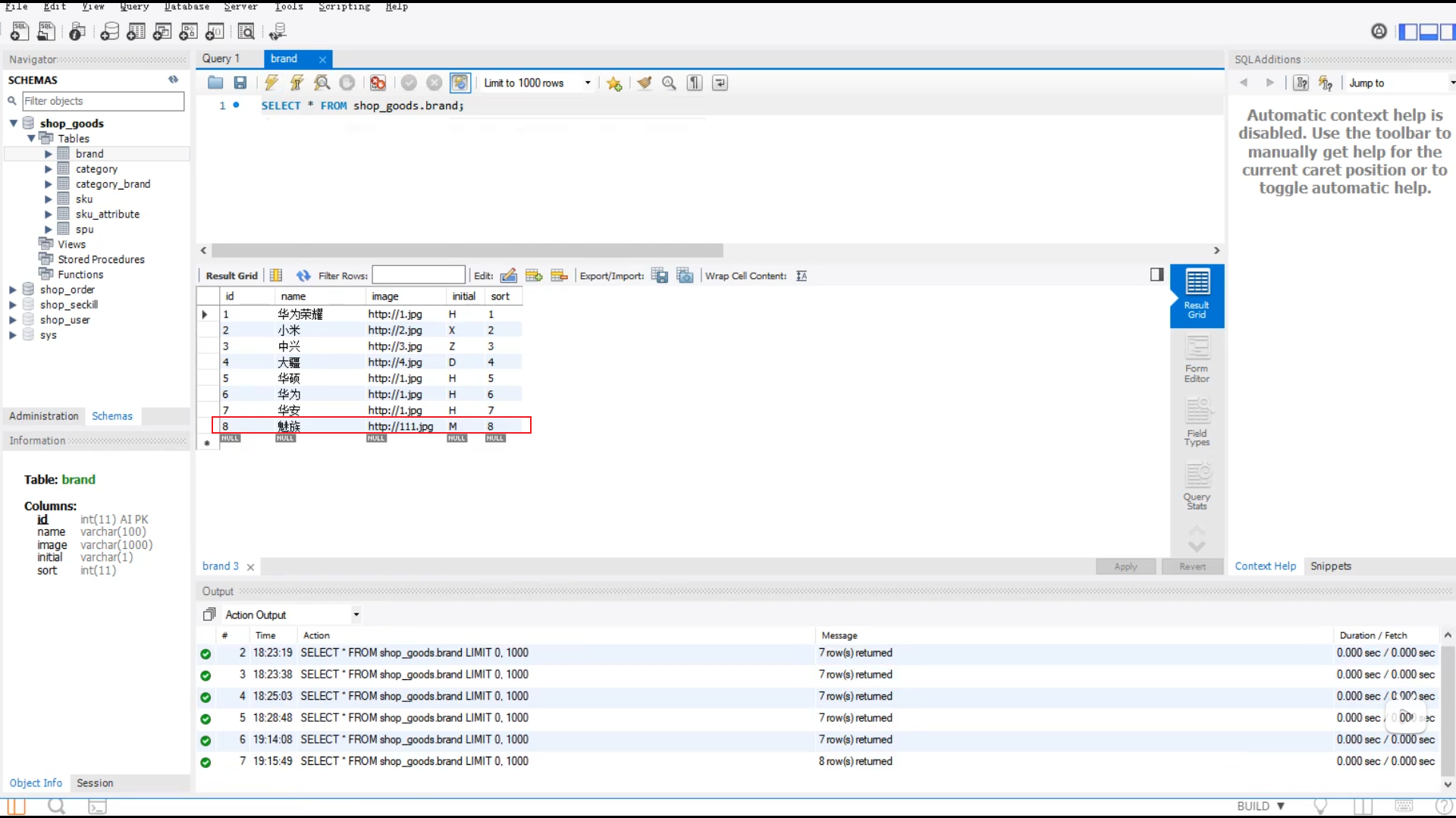This screenshot has width=1456, height=818.
Task: Open the search table data tool
Action: (x=246, y=31)
